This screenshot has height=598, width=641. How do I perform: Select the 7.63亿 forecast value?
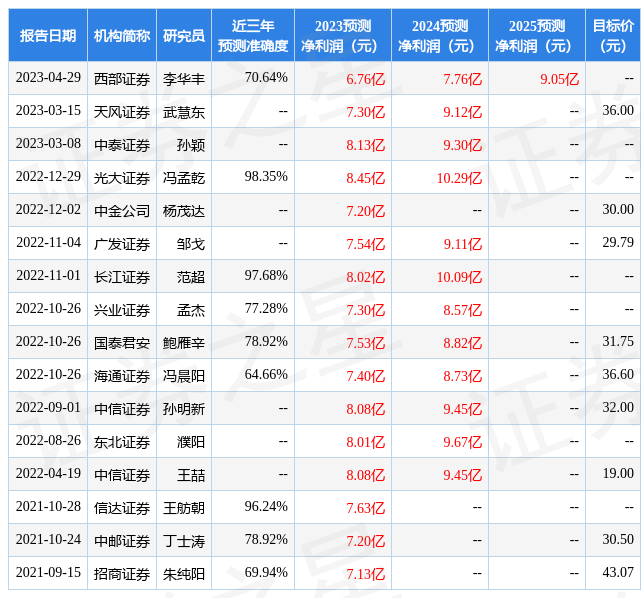[365, 508]
